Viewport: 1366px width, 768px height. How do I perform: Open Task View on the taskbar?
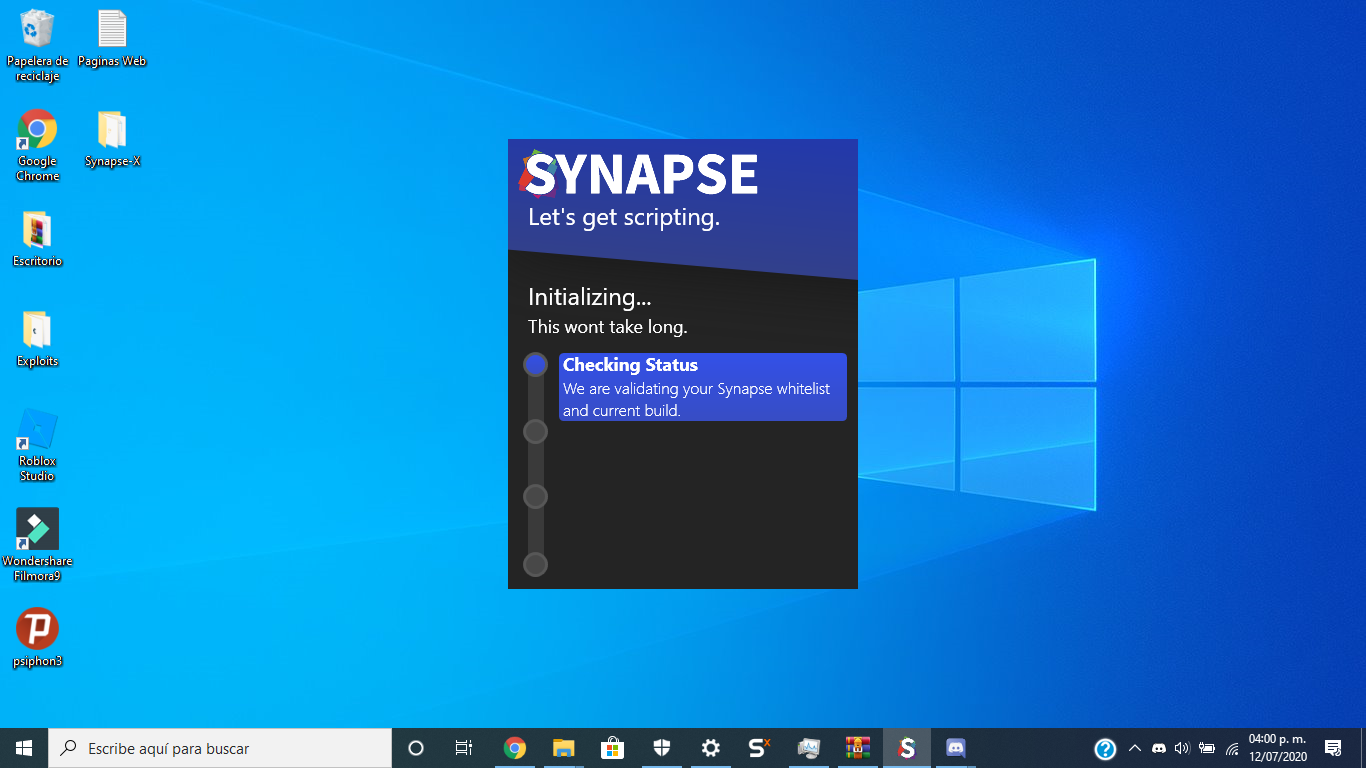pos(464,748)
